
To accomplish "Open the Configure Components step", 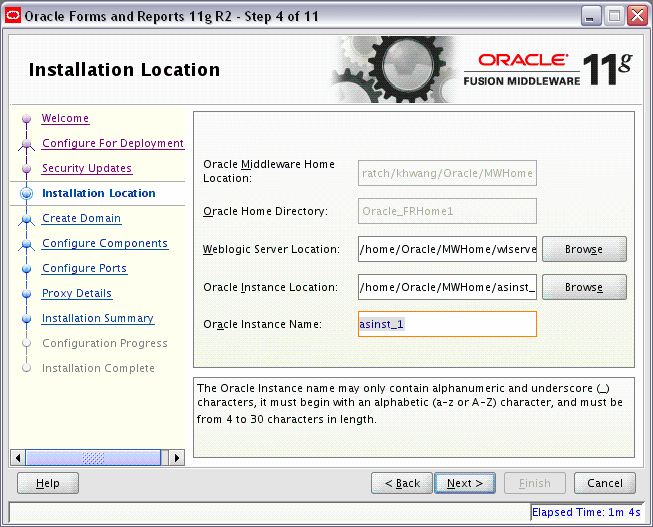I will pos(105,243).
